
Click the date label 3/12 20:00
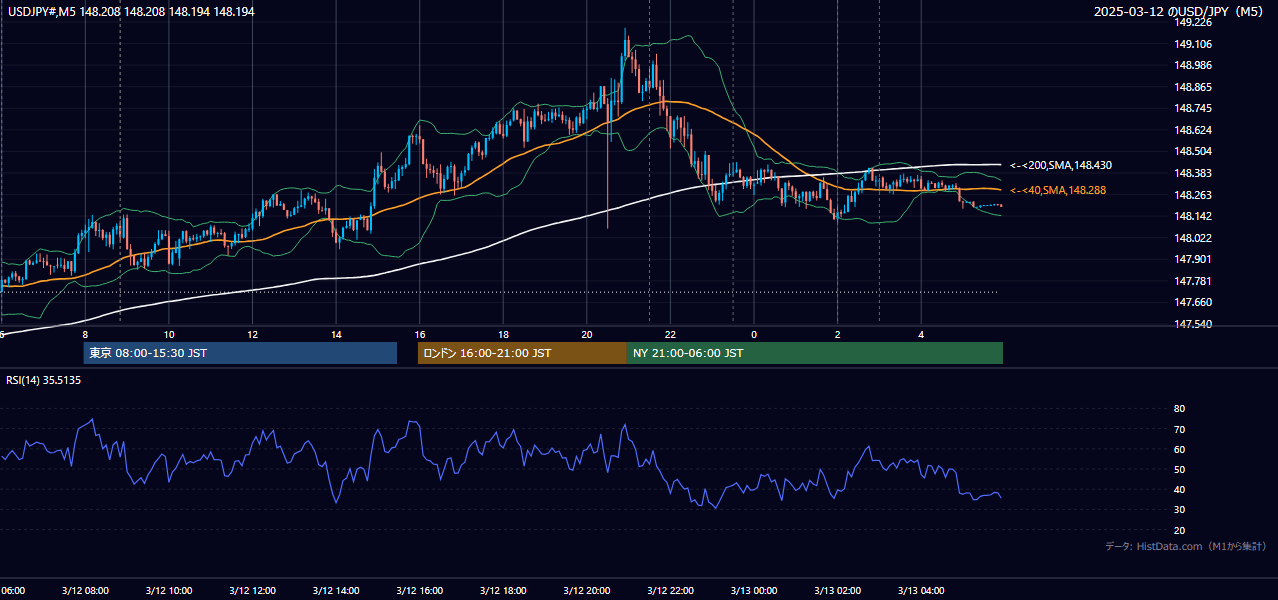587,591
